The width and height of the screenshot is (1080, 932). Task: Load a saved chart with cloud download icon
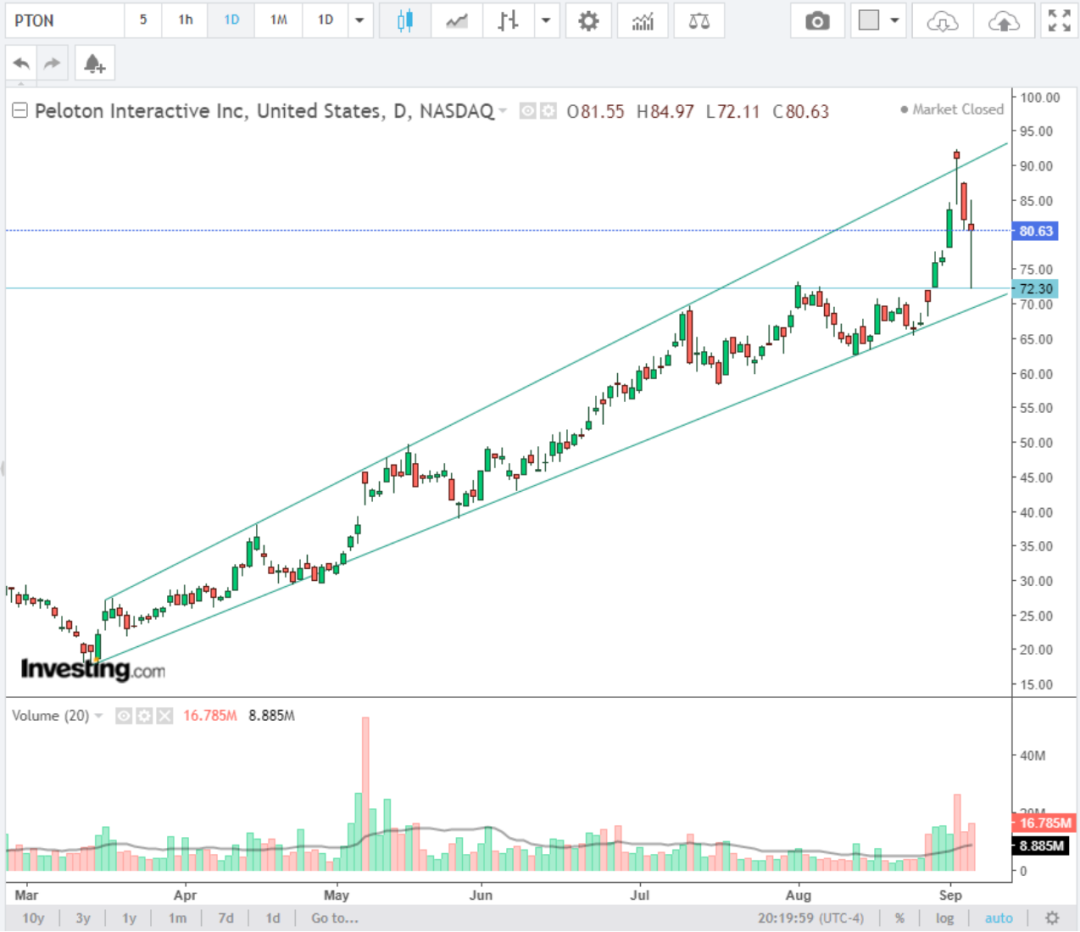tap(942, 21)
